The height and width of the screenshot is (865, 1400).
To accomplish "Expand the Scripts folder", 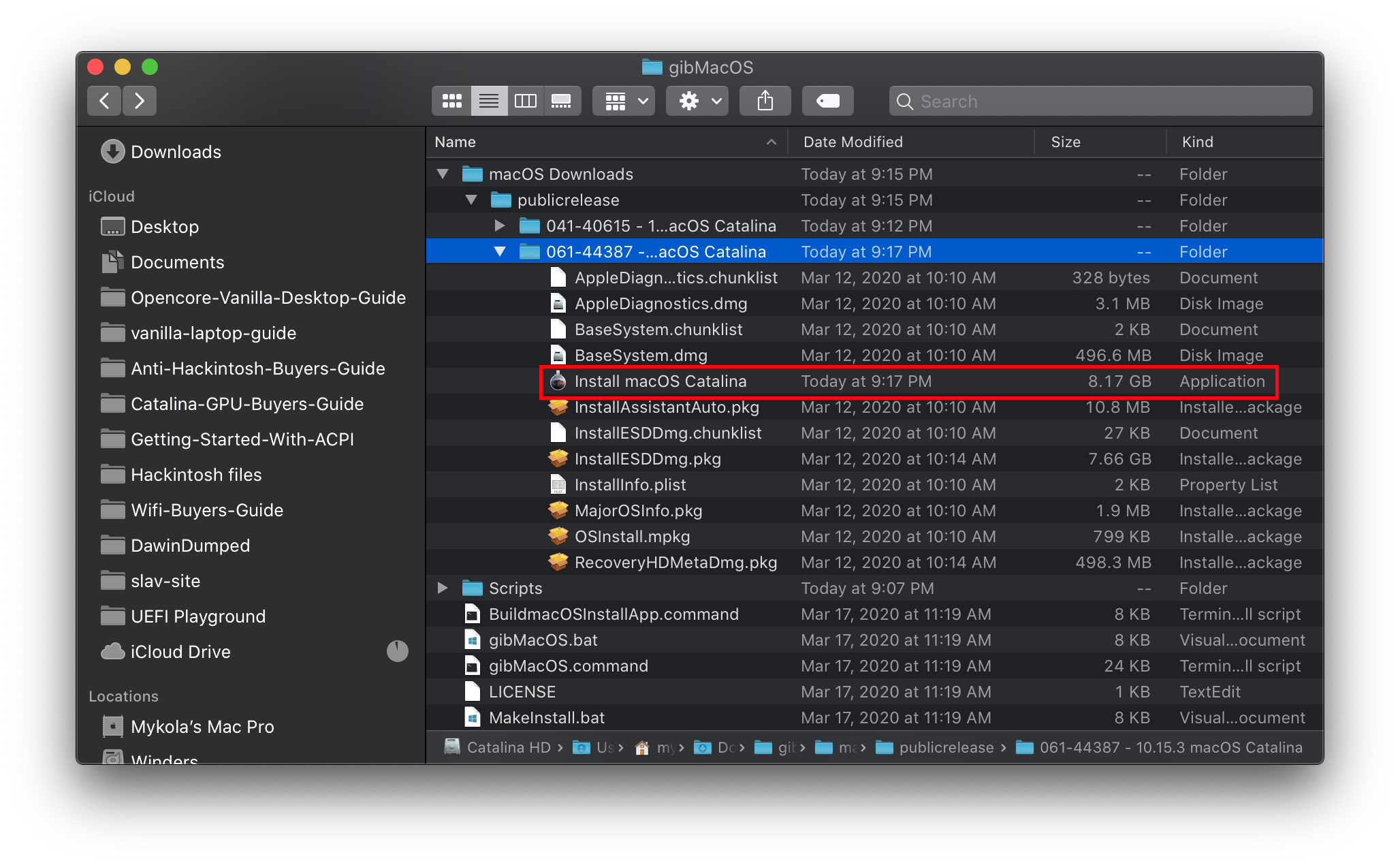I will pyautogui.click(x=443, y=588).
